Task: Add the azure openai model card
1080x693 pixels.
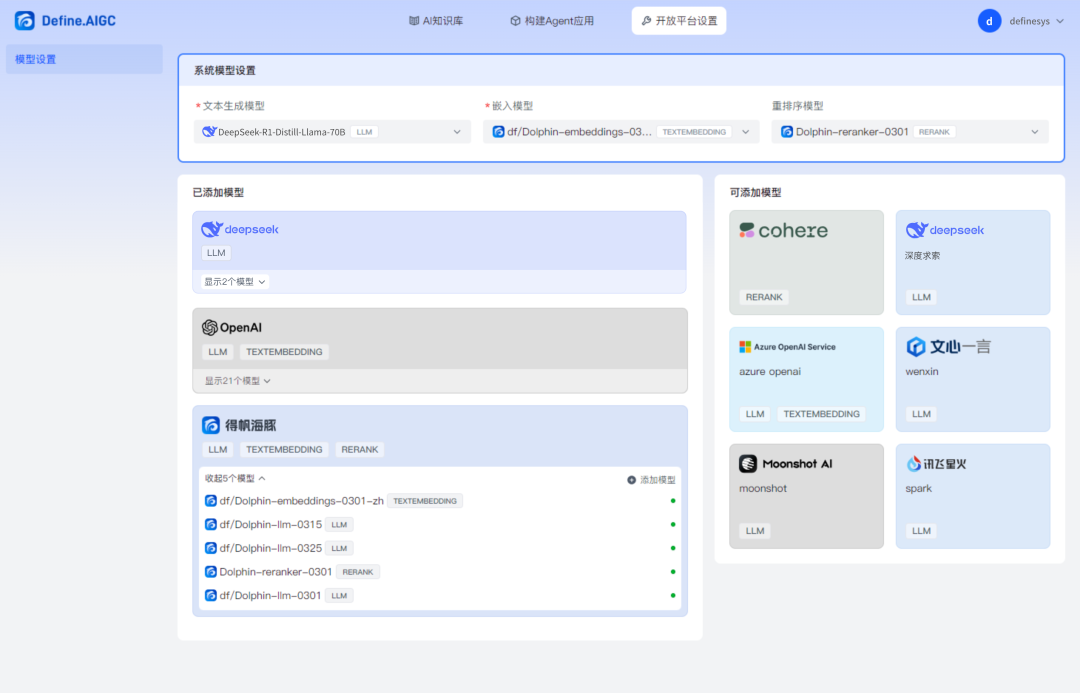Action: point(807,380)
